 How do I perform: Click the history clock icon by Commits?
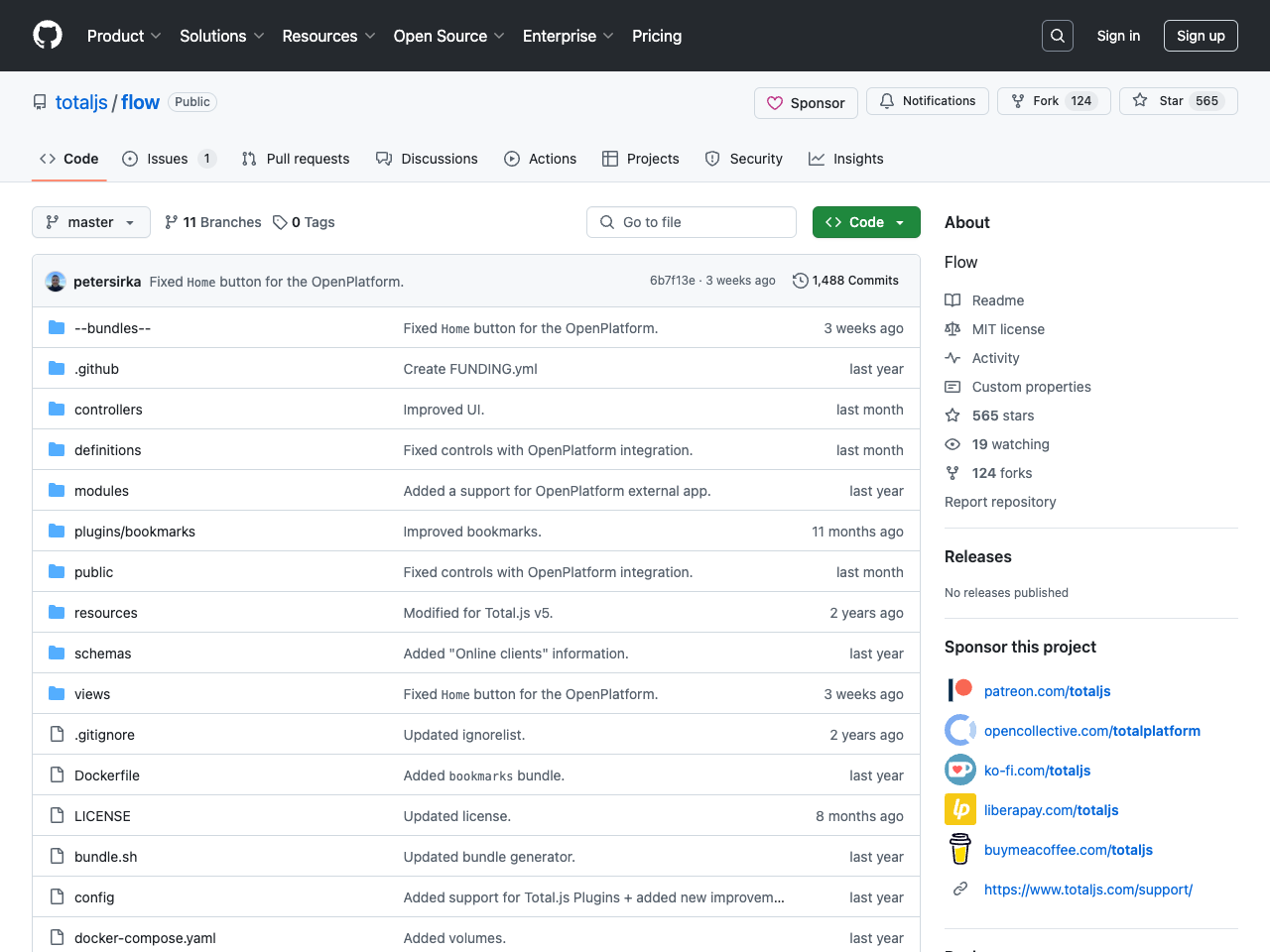pyautogui.click(x=801, y=281)
